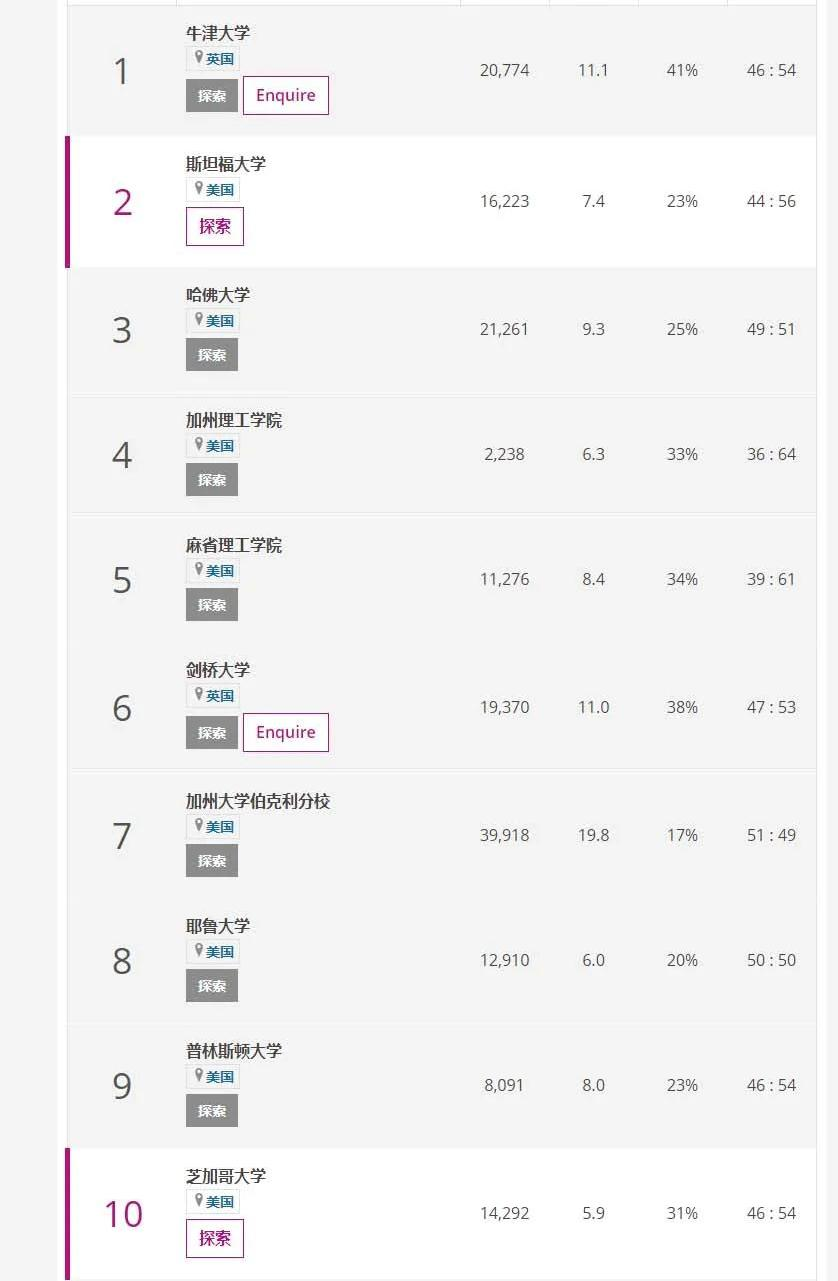Click the location pin icon under 牛津大学

(199, 58)
